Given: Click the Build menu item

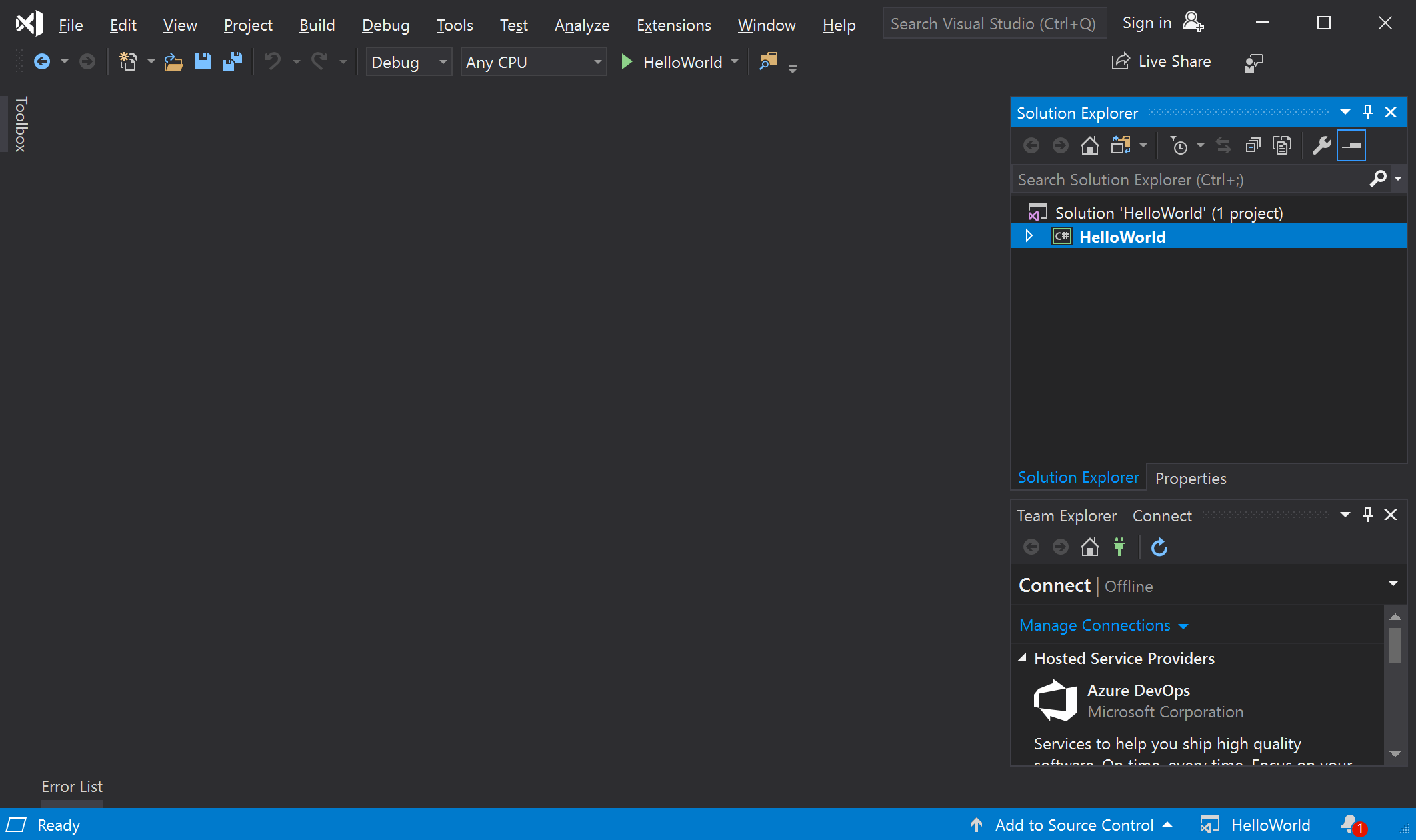Looking at the screenshot, I should tap(316, 24).
